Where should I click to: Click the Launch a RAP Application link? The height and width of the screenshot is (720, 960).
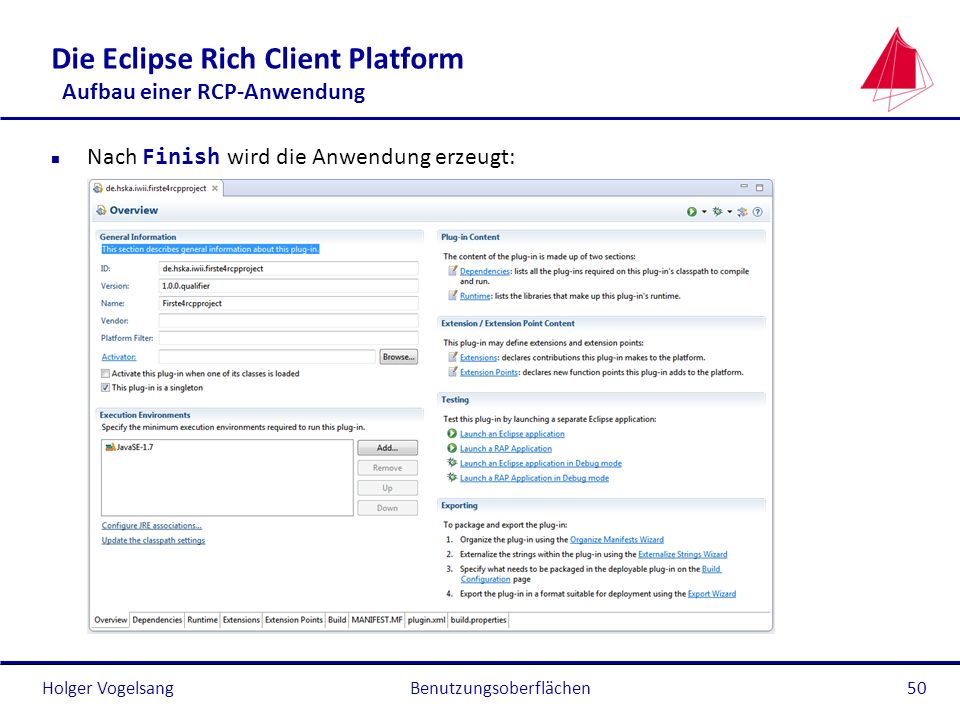coord(506,448)
